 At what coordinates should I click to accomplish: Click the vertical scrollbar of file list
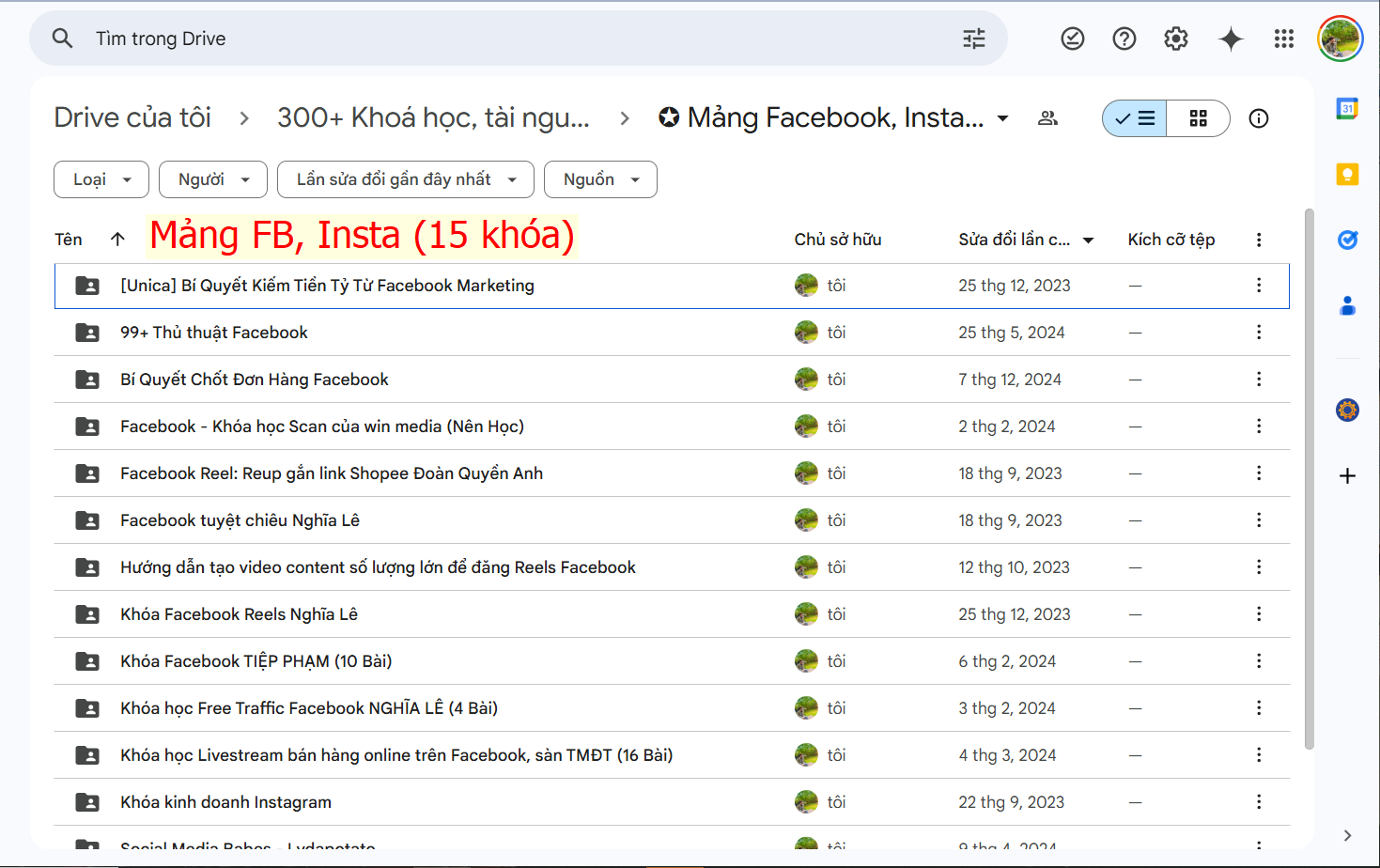1310,479
